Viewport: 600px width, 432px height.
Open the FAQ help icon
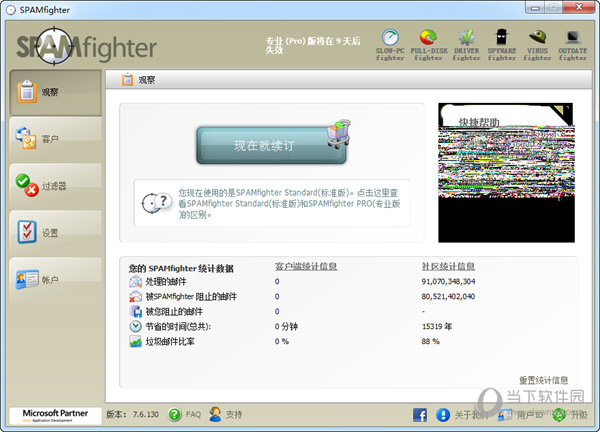click(175, 414)
